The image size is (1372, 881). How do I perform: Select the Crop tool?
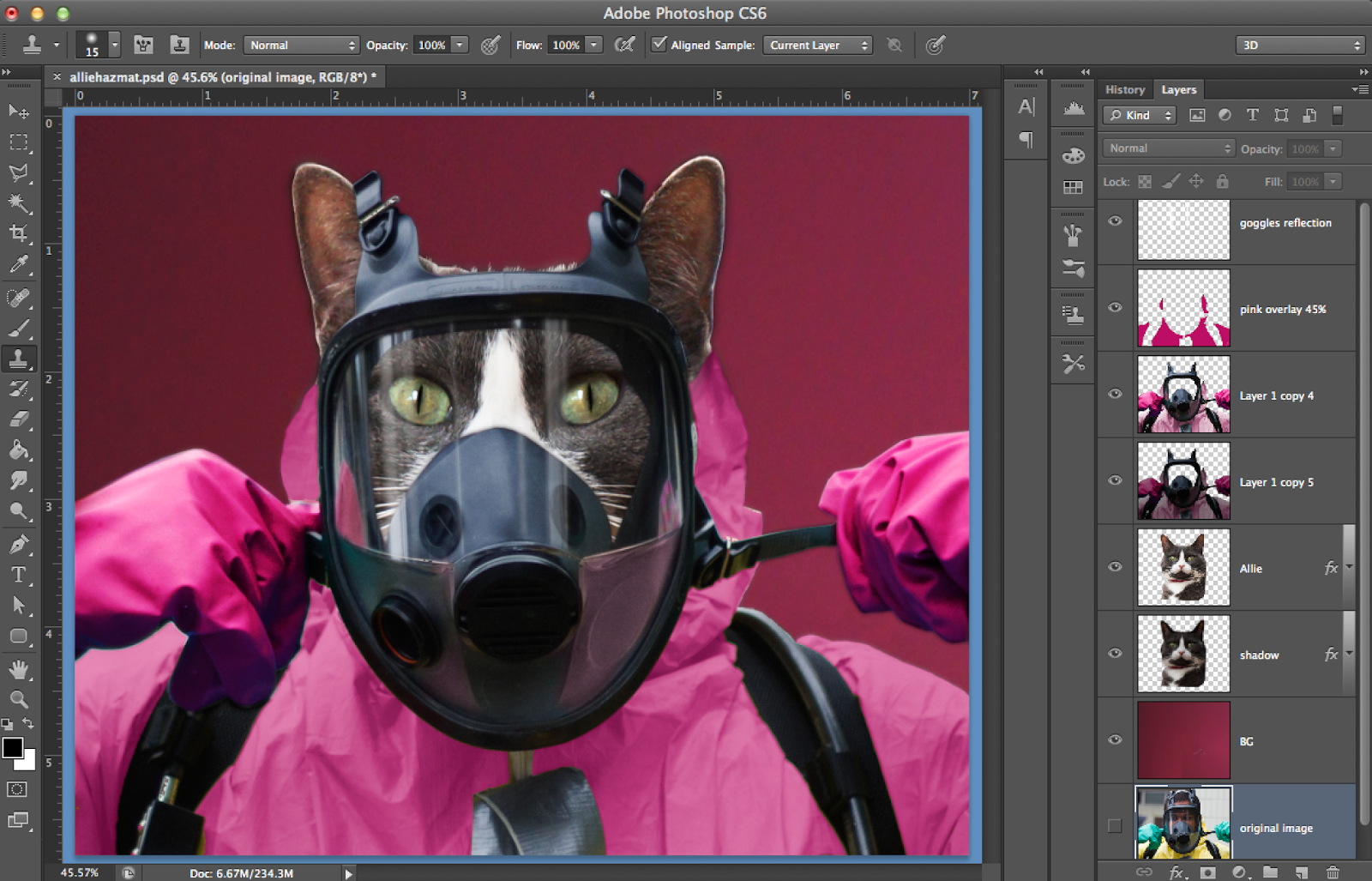[x=19, y=232]
